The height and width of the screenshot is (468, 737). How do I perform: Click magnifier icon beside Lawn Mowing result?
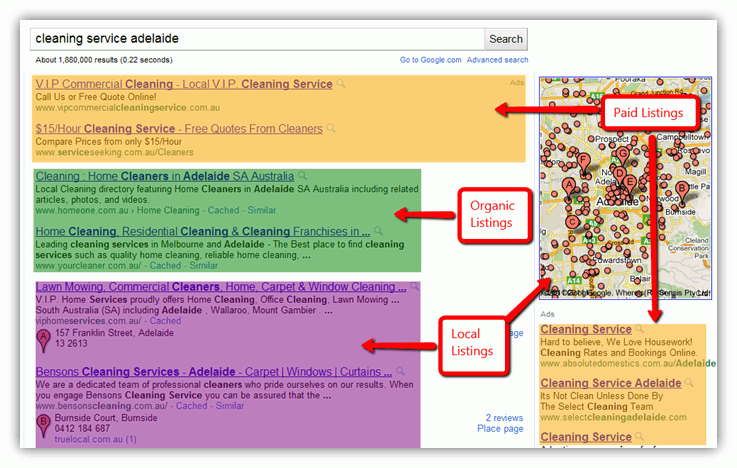[415, 286]
